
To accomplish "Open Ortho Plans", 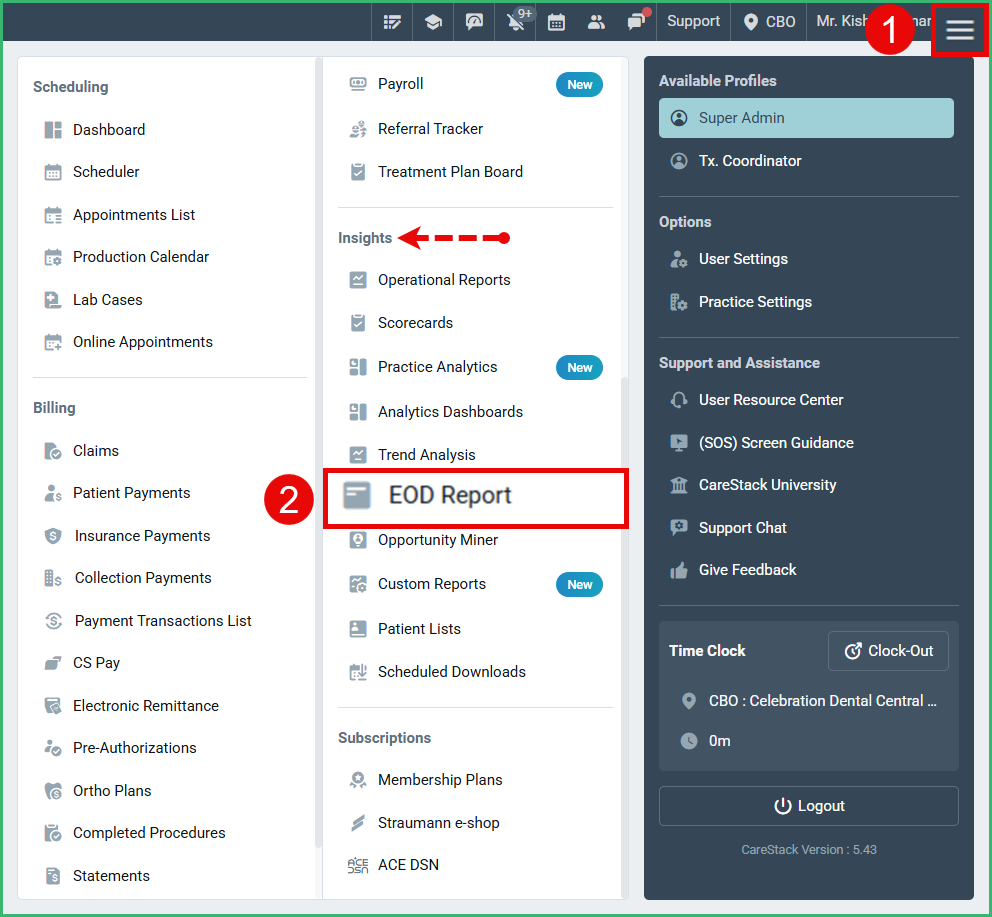I will (112, 790).
